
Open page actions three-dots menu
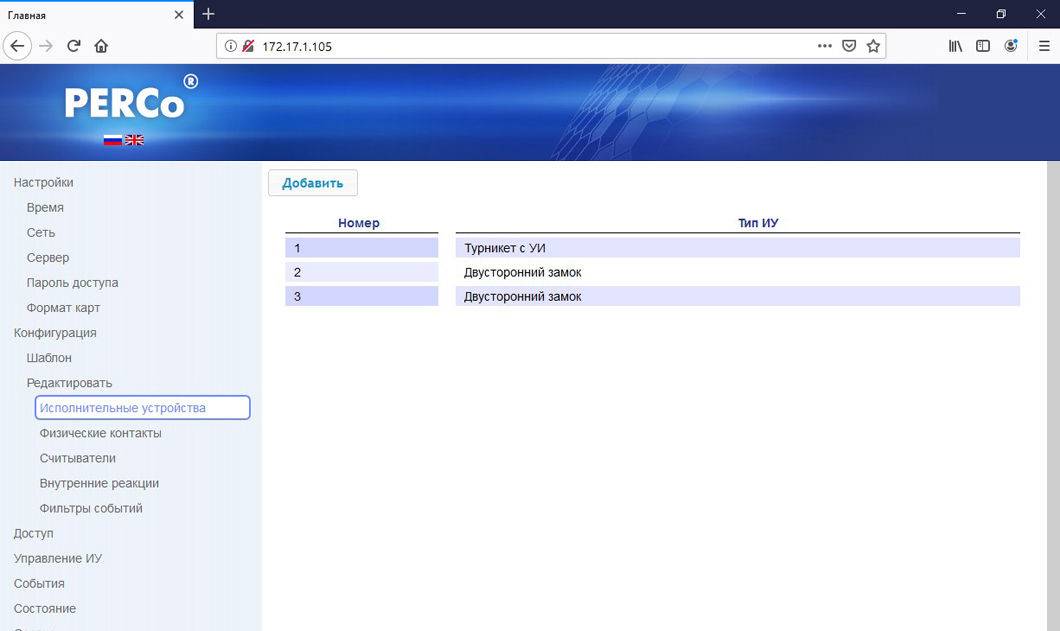point(824,46)
